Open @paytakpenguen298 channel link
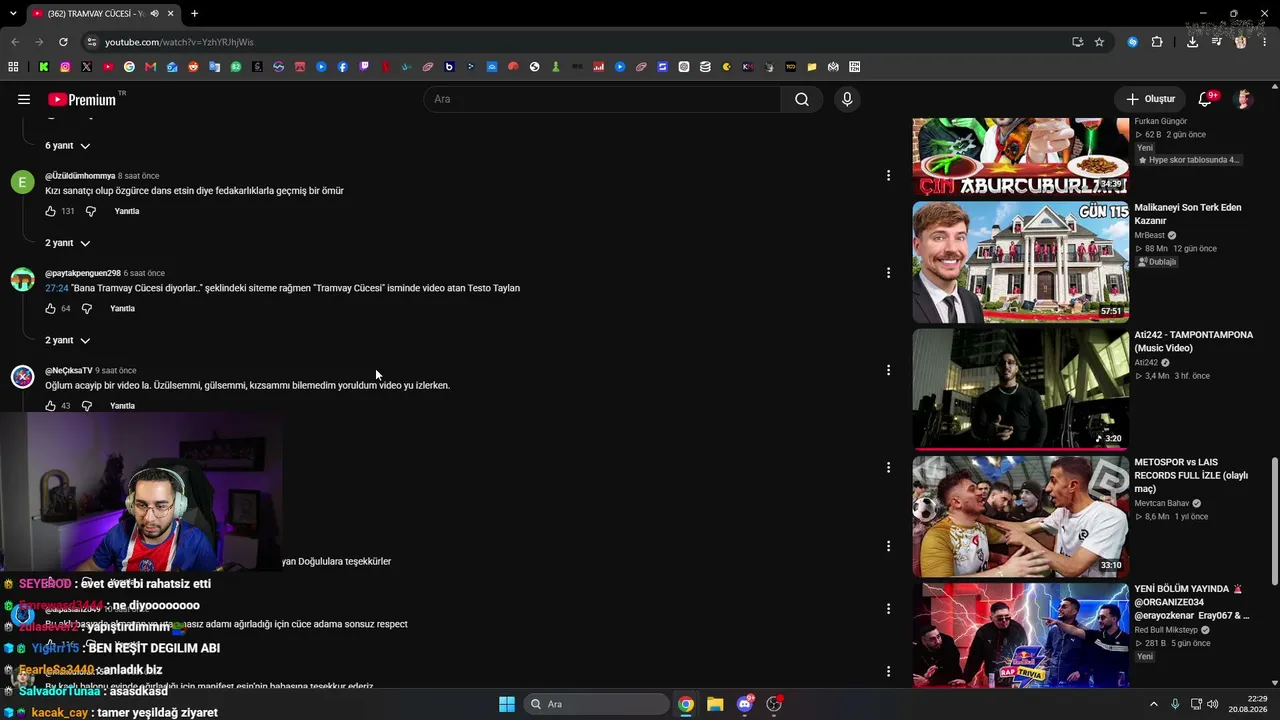This screenshot has height=720, width=1280. (83, 273)
